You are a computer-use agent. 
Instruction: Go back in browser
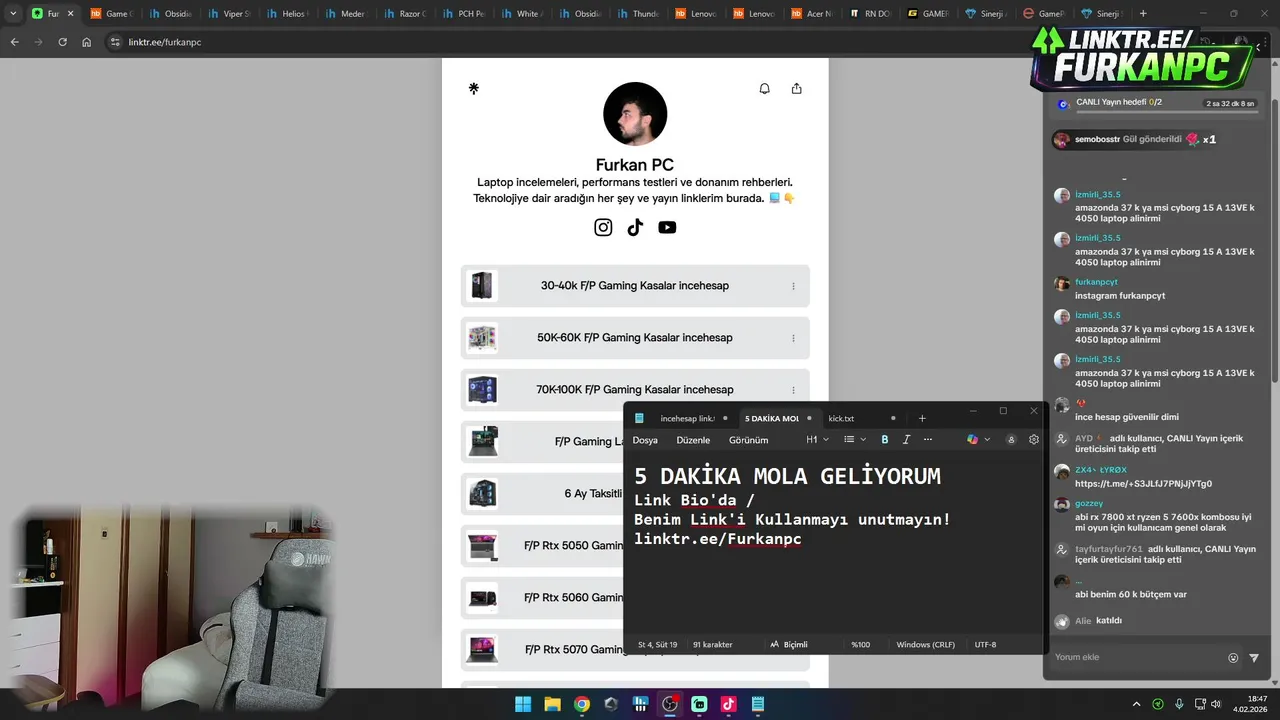tap(14, 42)
